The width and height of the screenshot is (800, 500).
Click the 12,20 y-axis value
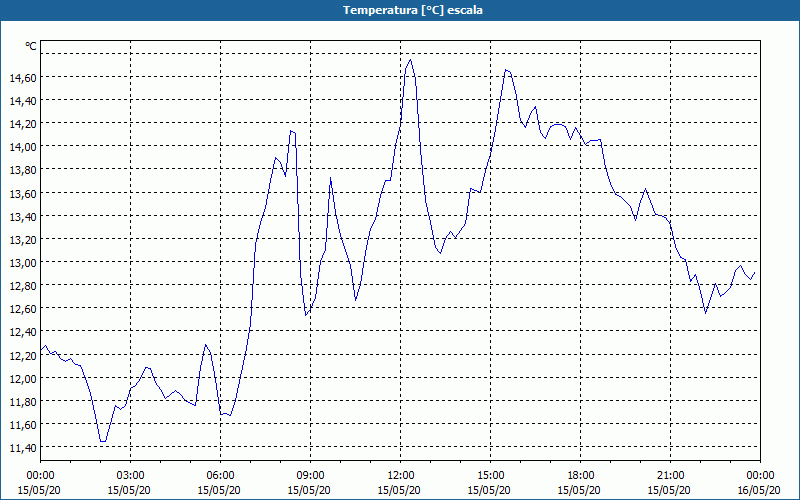click(x=23, y=355)
